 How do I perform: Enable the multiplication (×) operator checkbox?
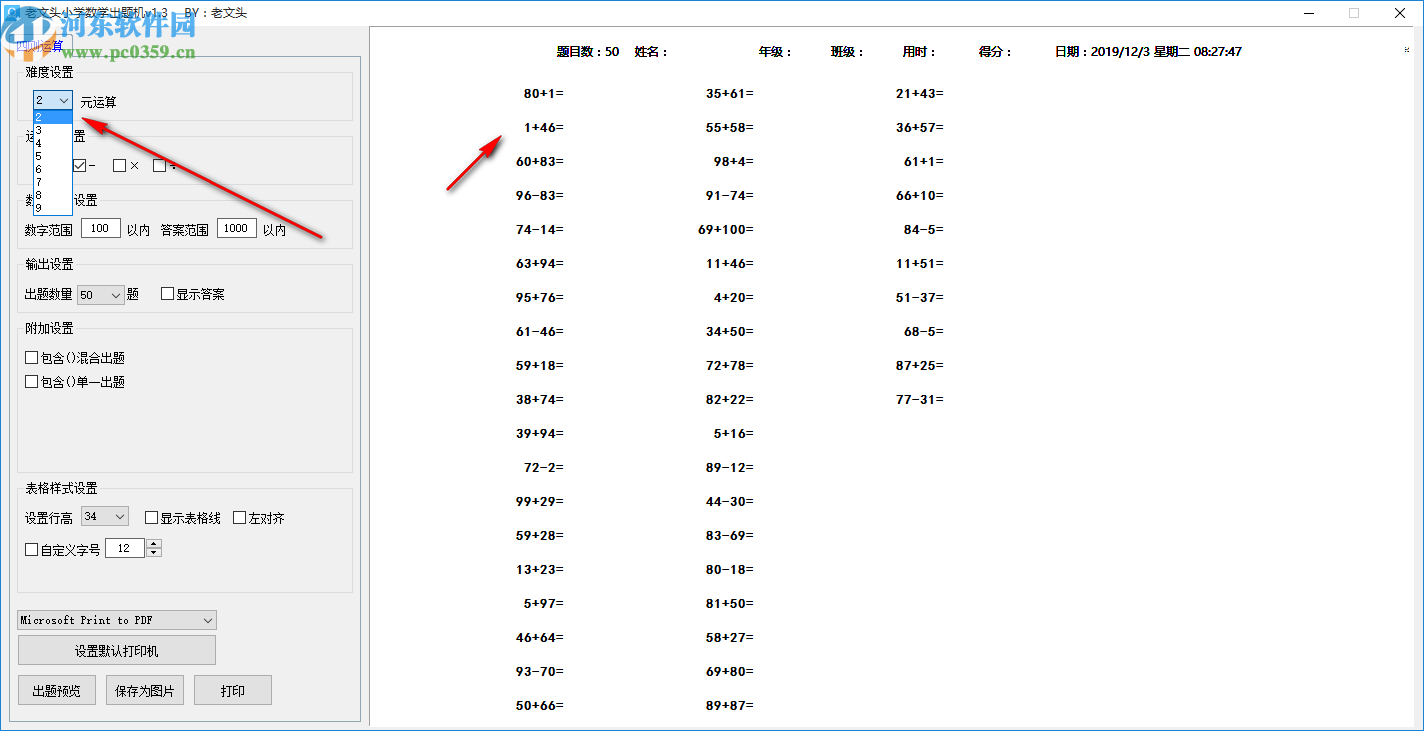(x=120, y=165)
